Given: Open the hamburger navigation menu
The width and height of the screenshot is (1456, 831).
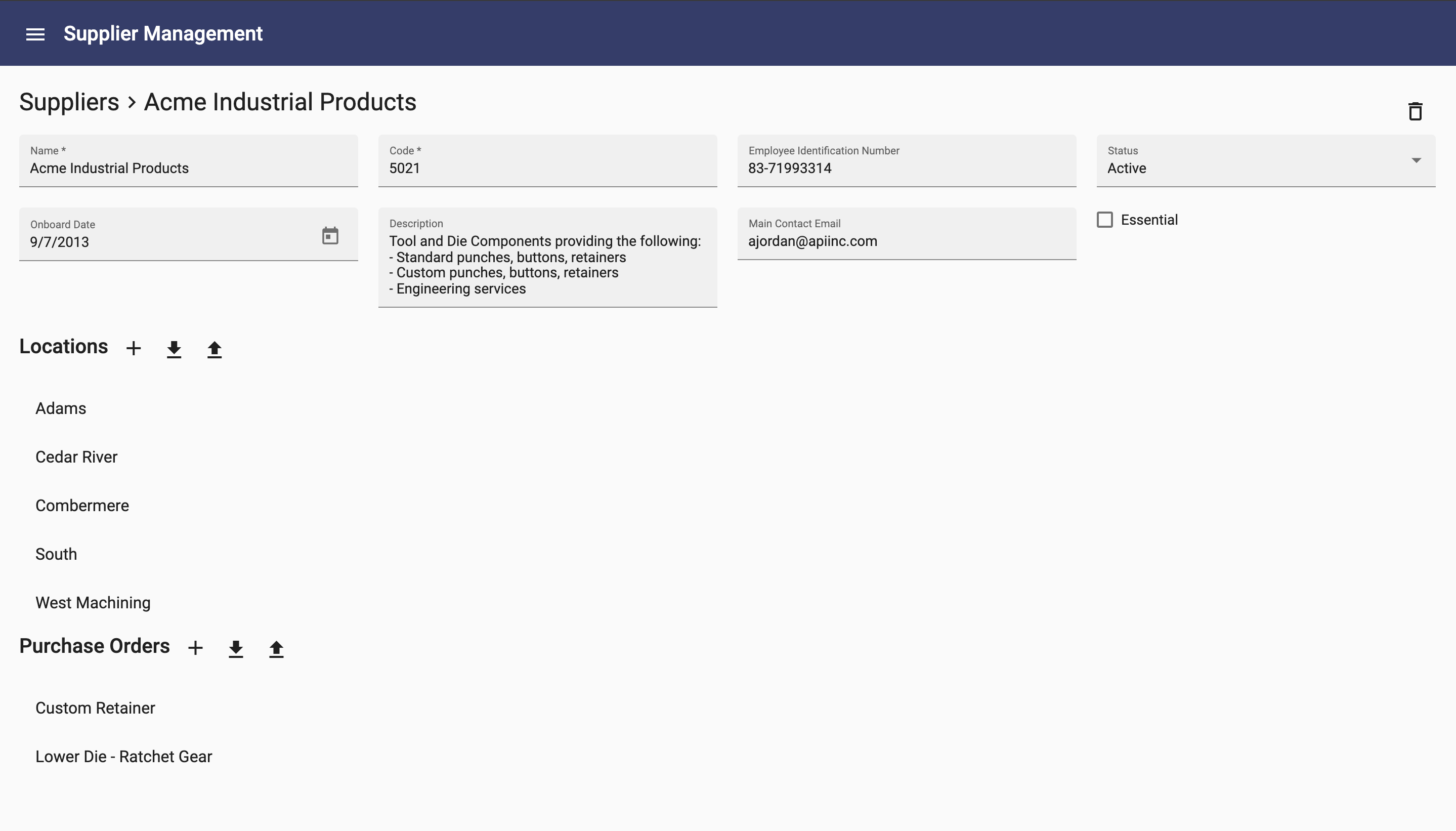Looking at the screenshot, I should (x=35, y=33).
